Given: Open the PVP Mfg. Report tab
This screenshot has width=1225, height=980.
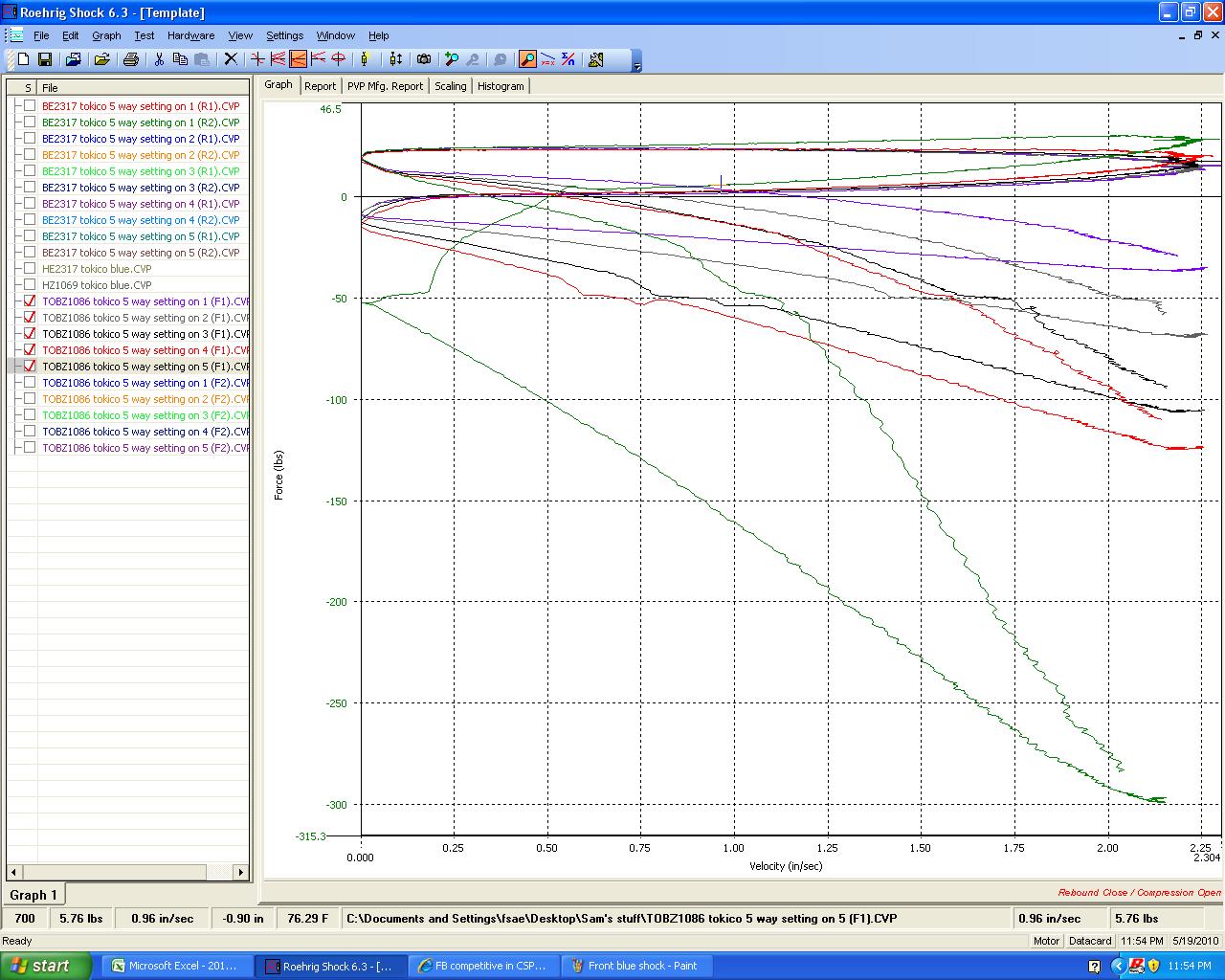Looking at the screenshot, I should 385,86.
